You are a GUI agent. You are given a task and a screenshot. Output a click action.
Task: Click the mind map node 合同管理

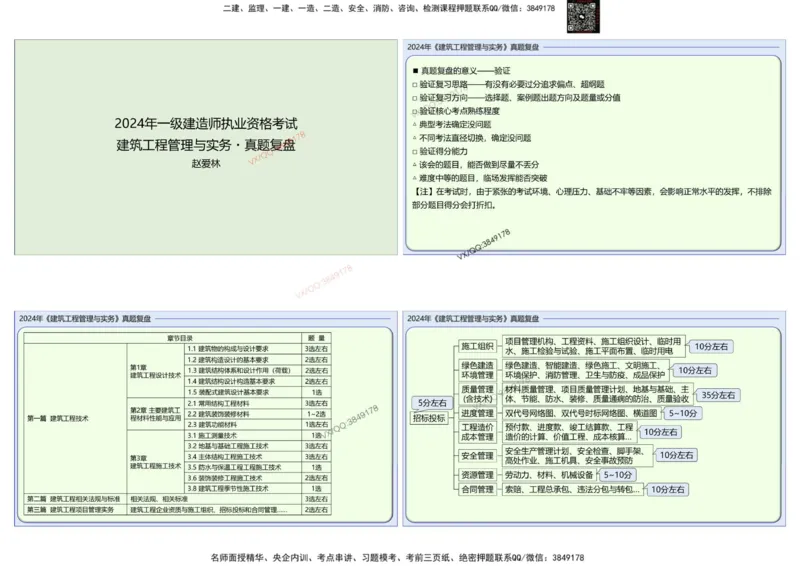[x=477, y=489]
